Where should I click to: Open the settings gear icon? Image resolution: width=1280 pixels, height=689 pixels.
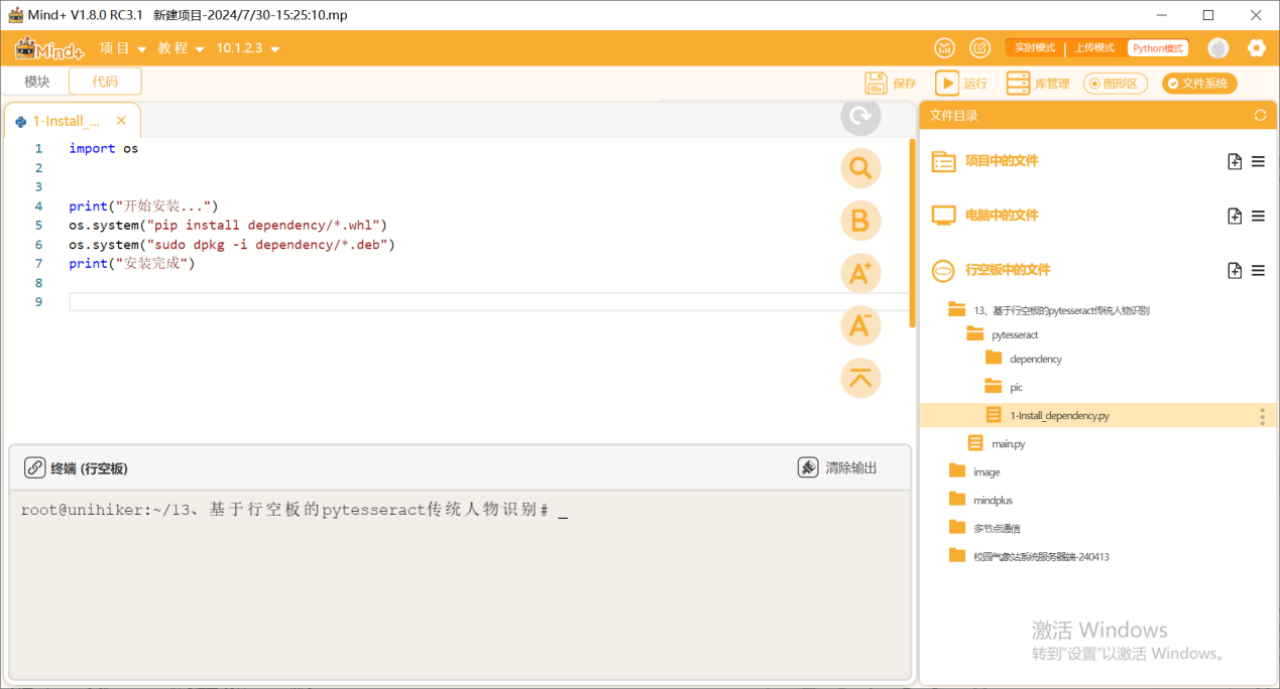coord(1256,48)
